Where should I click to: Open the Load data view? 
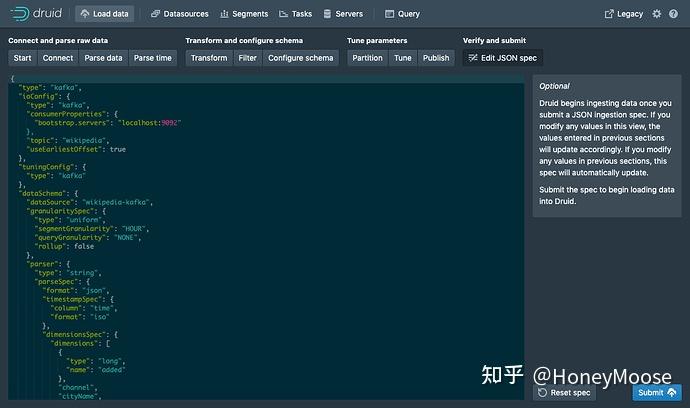pyautogui.click(x=104, y=14)
